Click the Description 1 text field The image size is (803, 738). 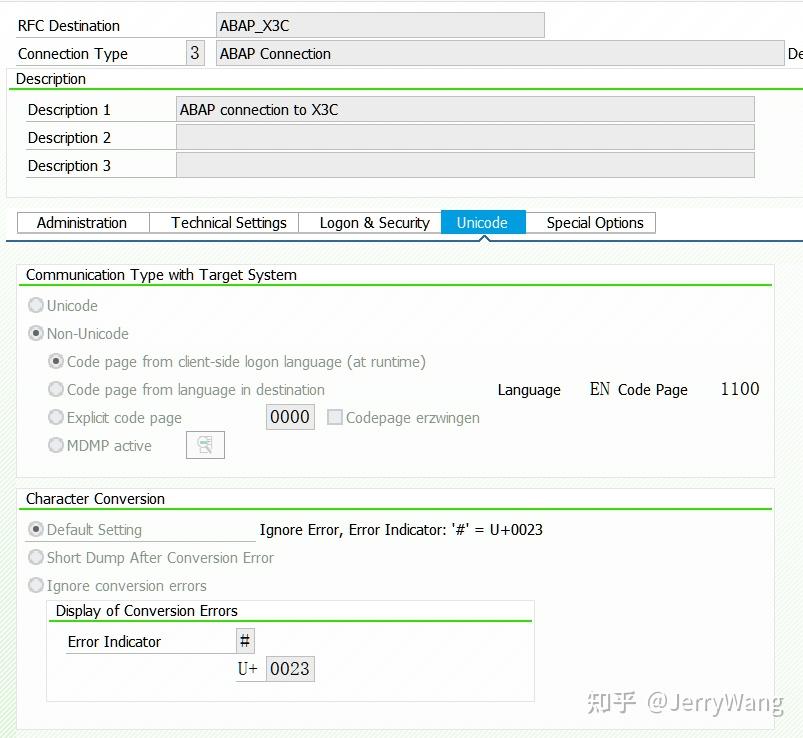coord(465,108)
